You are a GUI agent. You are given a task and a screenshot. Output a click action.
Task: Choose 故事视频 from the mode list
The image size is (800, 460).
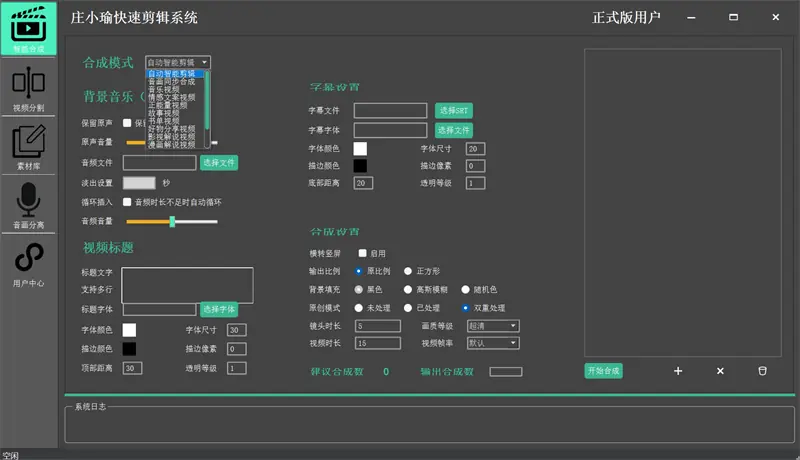(176, 113)
